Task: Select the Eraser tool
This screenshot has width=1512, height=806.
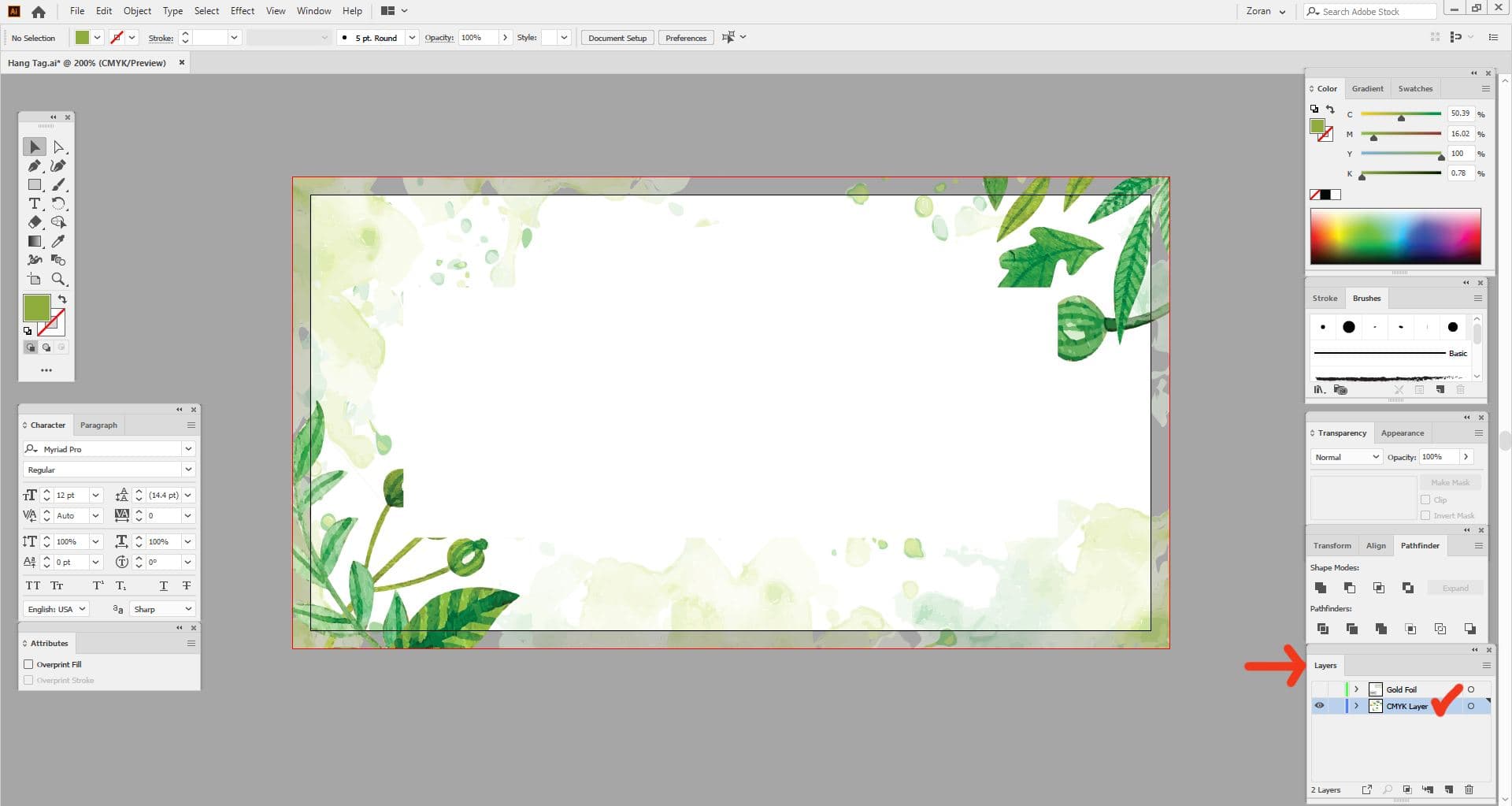Action: 35,222
